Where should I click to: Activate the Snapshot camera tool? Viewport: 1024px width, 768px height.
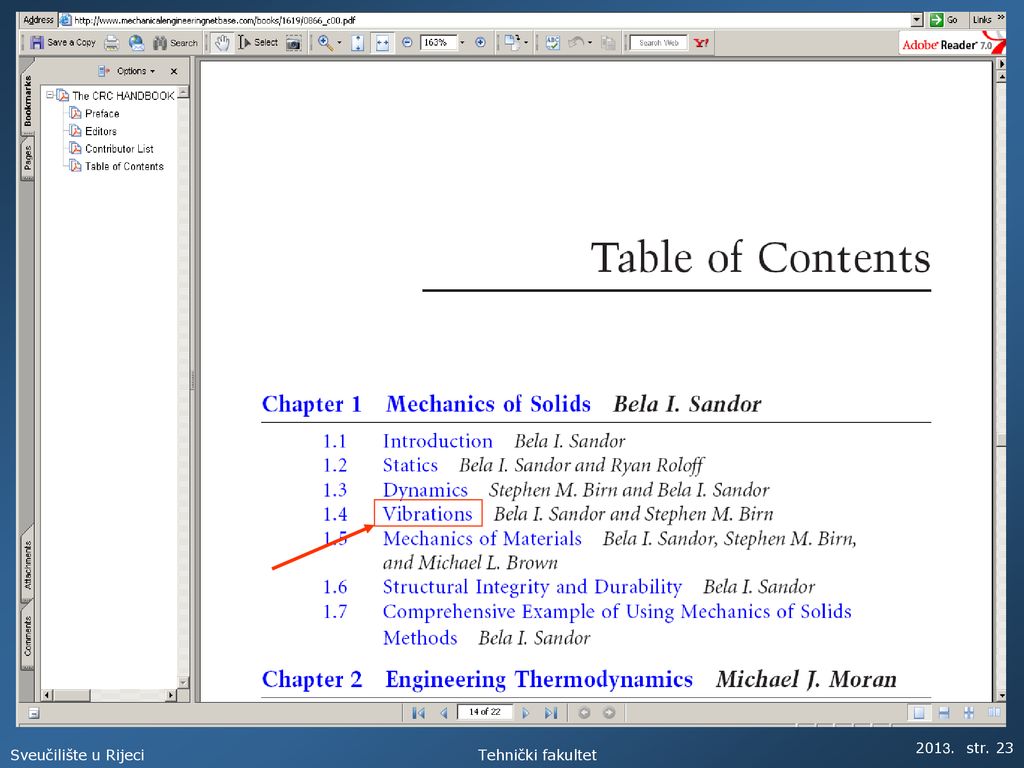pos(294,43)
